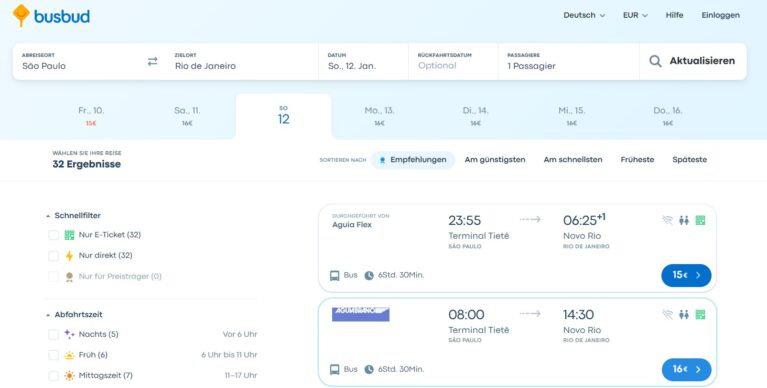Click E-Ticket icon in Schnellfilter
Image resolution: width=767 pixels, height=388 pixels.
[x=69, y=235]
